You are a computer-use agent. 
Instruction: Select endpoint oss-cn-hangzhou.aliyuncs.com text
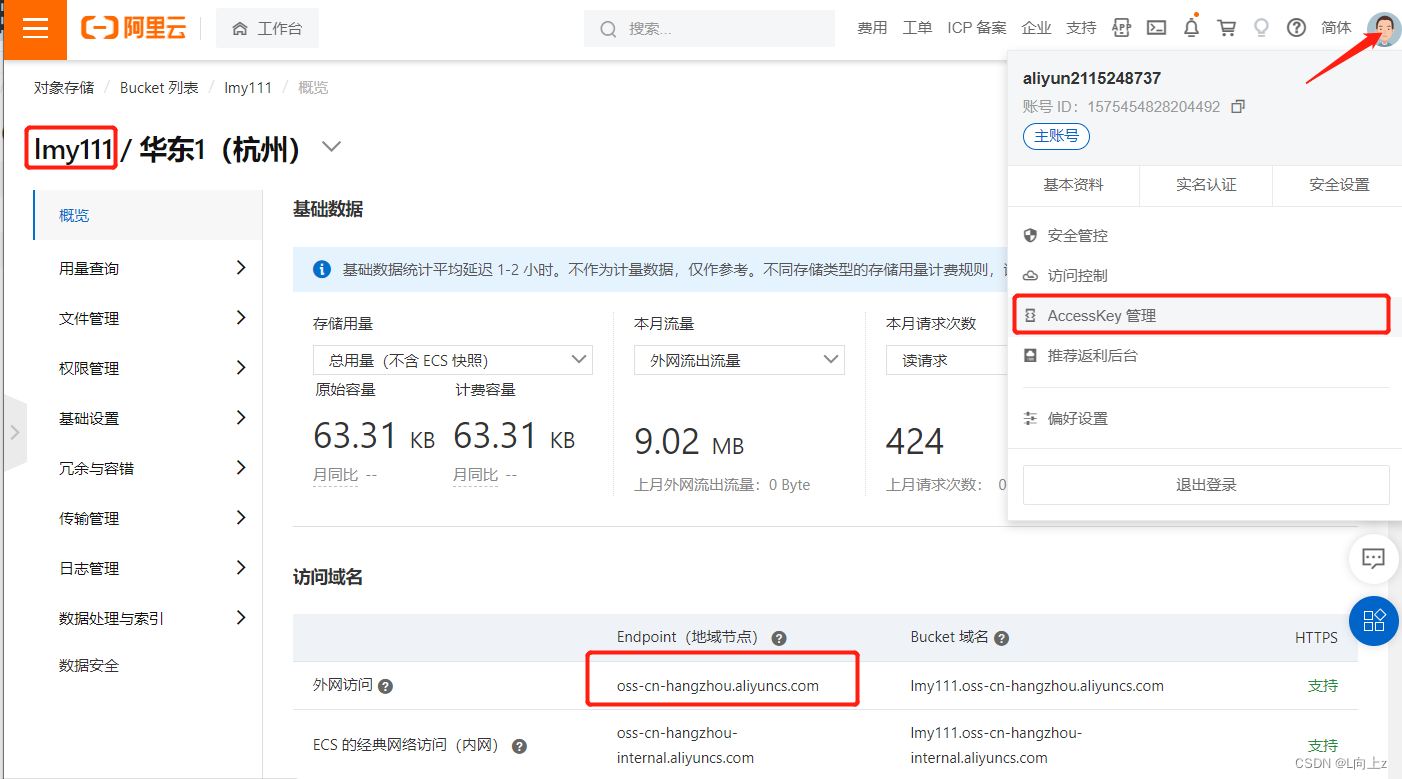718,686
